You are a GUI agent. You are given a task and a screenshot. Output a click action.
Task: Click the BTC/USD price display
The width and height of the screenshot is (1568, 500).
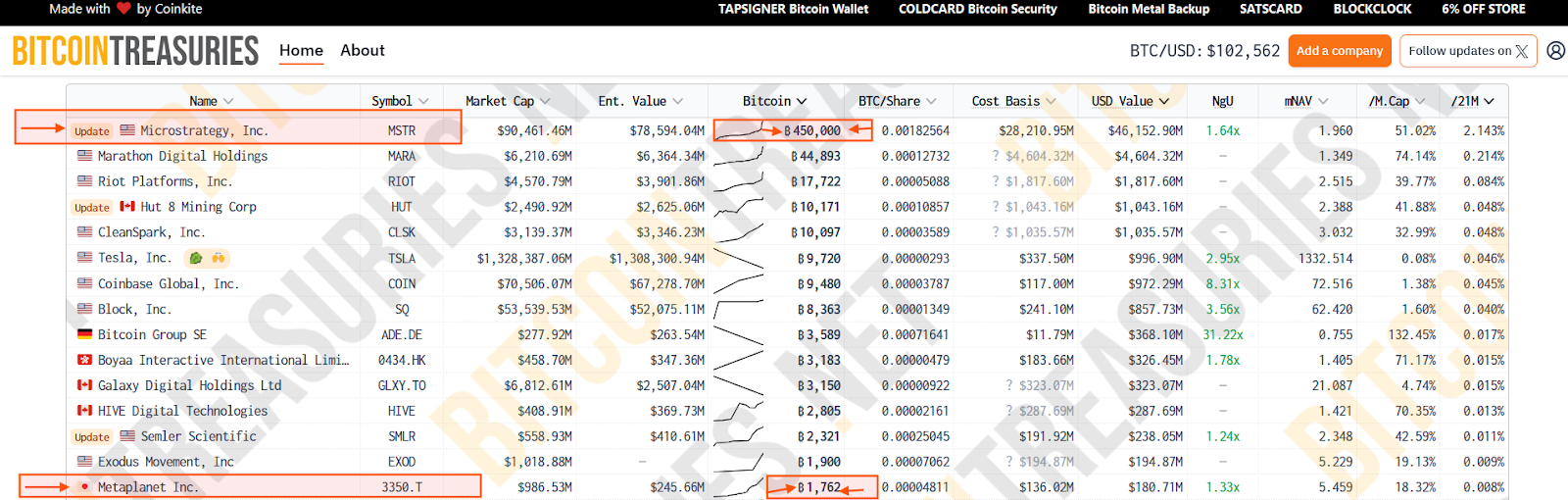1204,51
